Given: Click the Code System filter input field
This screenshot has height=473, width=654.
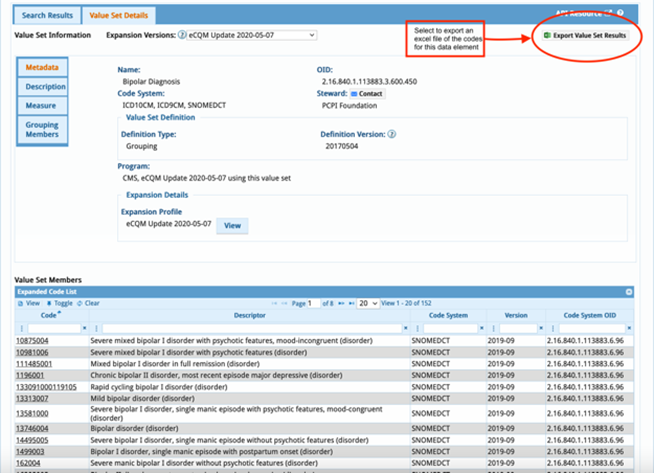Looking at the screenshot, I should pyautogui.click(x=450, y=329).
